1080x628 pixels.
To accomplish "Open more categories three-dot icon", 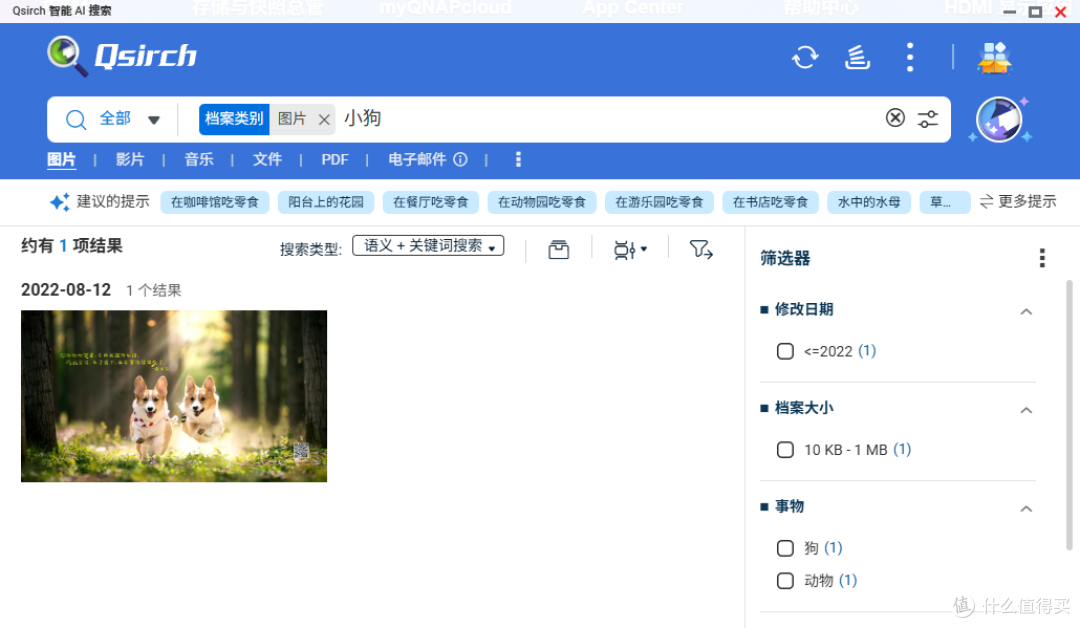I will coord(518,160).
